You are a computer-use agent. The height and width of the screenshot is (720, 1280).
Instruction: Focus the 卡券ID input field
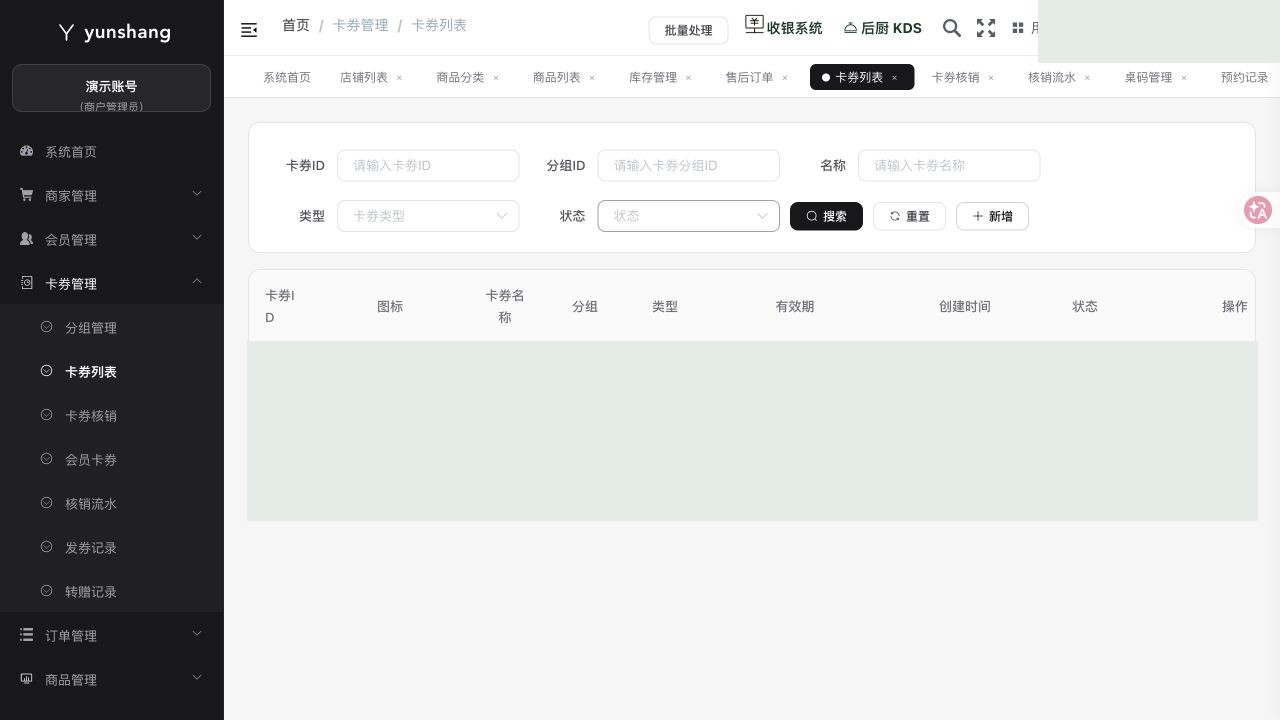pyautogui.click(x=428, y=165)
